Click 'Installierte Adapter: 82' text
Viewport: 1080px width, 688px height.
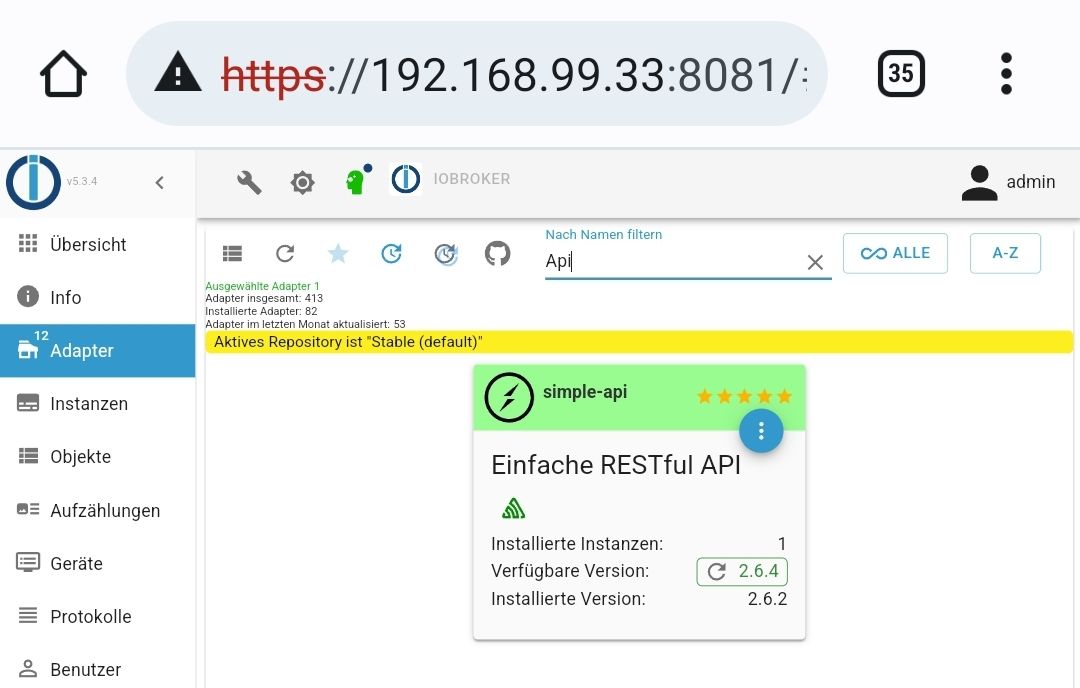coord(261,311)
